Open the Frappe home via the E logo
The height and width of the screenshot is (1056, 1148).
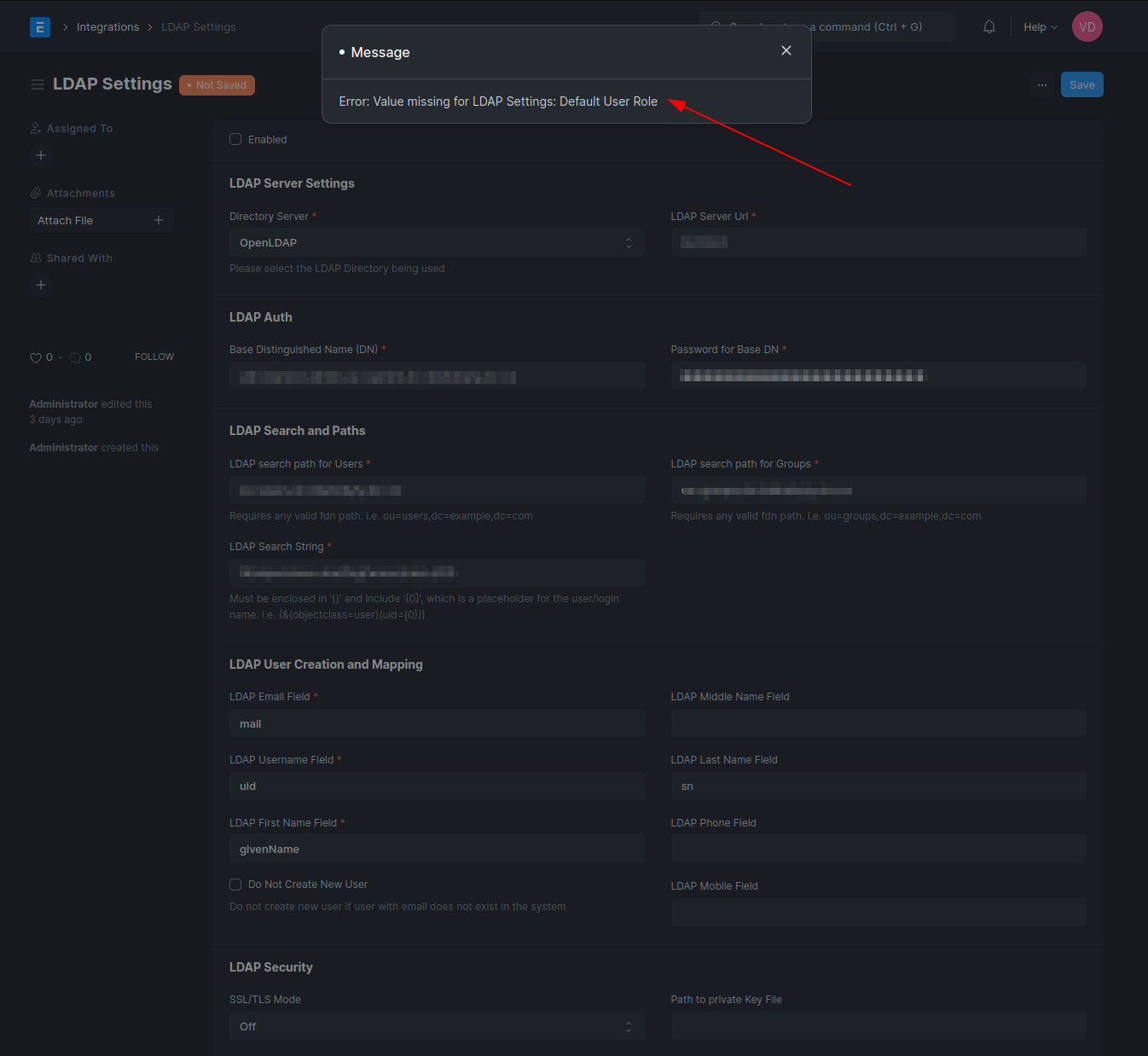click(39, 26)
